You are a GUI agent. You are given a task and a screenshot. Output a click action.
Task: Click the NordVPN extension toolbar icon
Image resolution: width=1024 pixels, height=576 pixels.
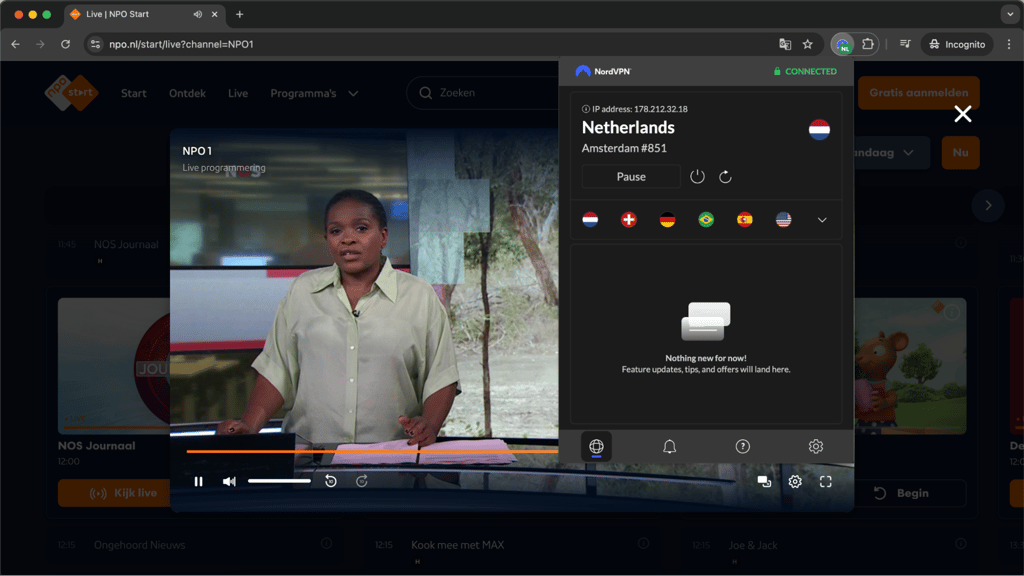click(843, 44)
